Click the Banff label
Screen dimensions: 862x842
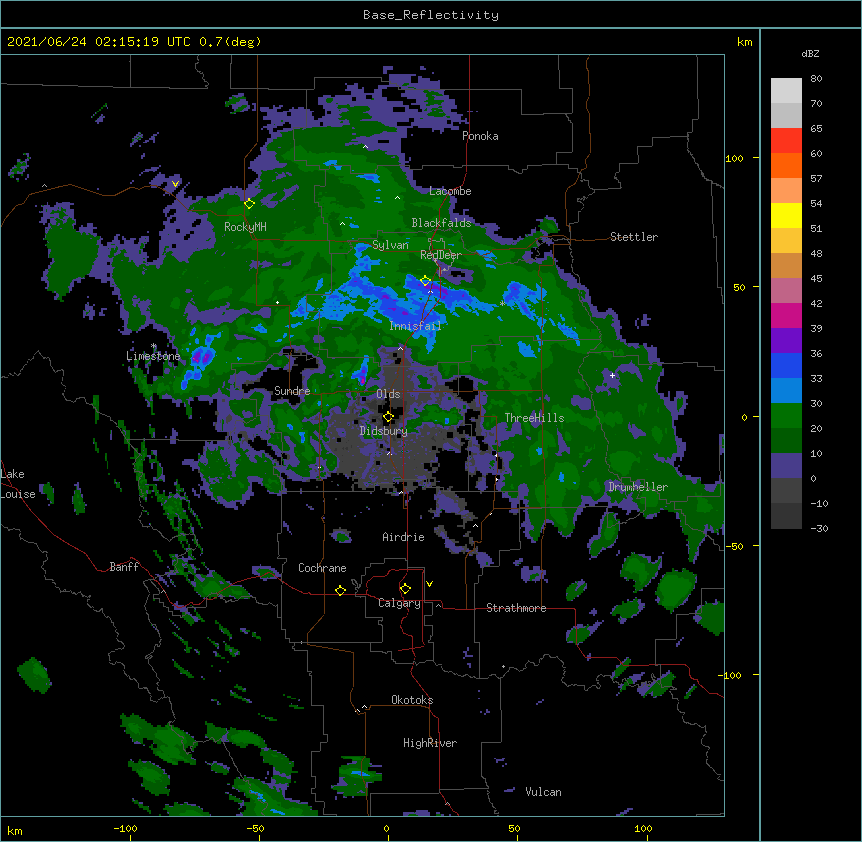pyautogui.click(x=124, y=567)
